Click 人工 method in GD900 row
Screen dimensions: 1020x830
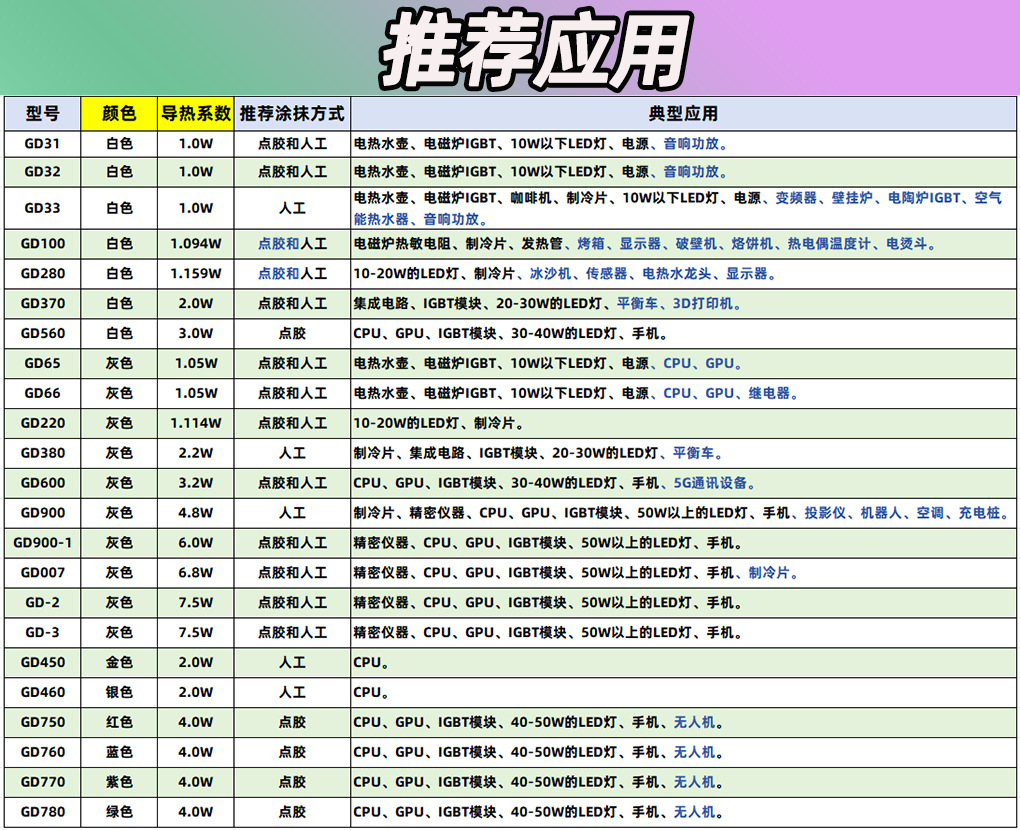(292, 513)
